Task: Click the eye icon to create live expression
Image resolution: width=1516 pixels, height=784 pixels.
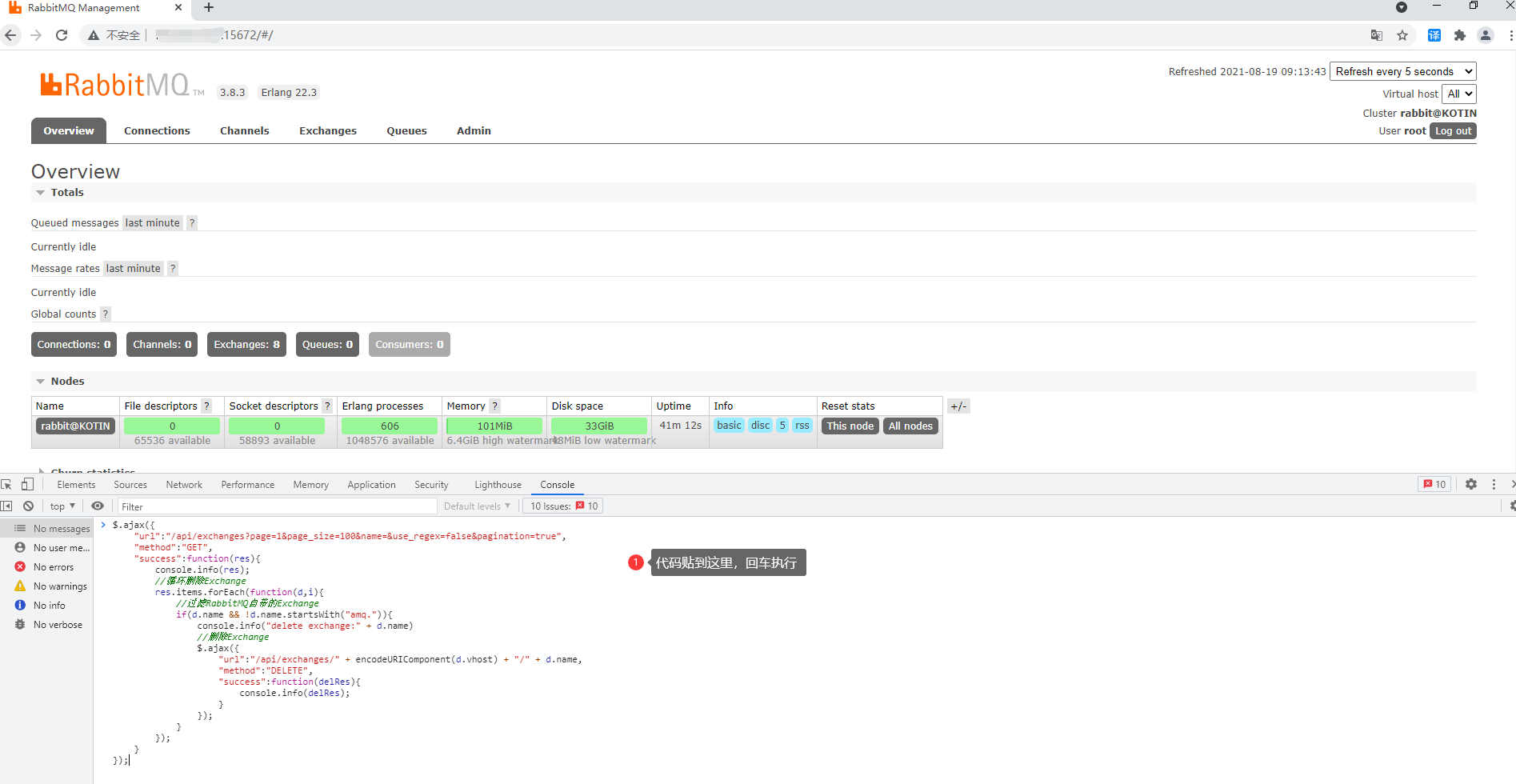Action: coord(98,506)
